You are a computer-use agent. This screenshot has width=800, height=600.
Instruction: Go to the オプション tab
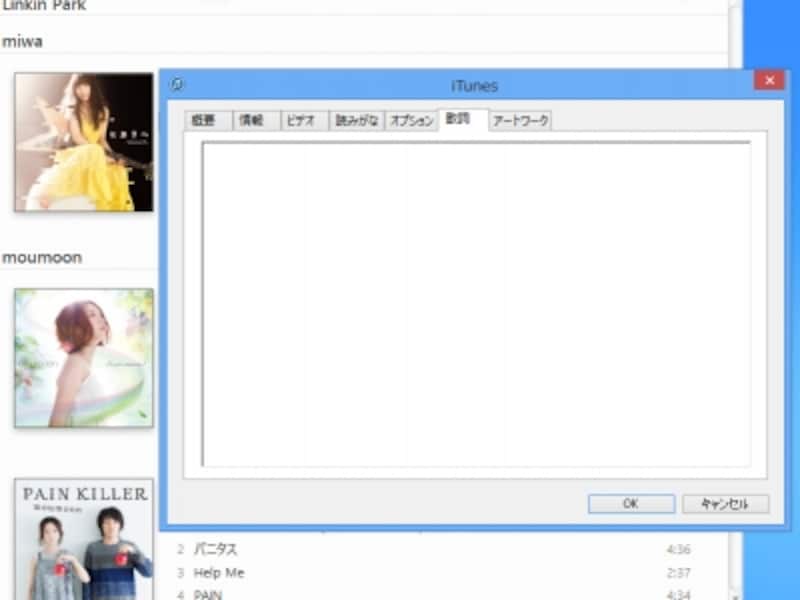pyautogui.click(x=411, y=120)
